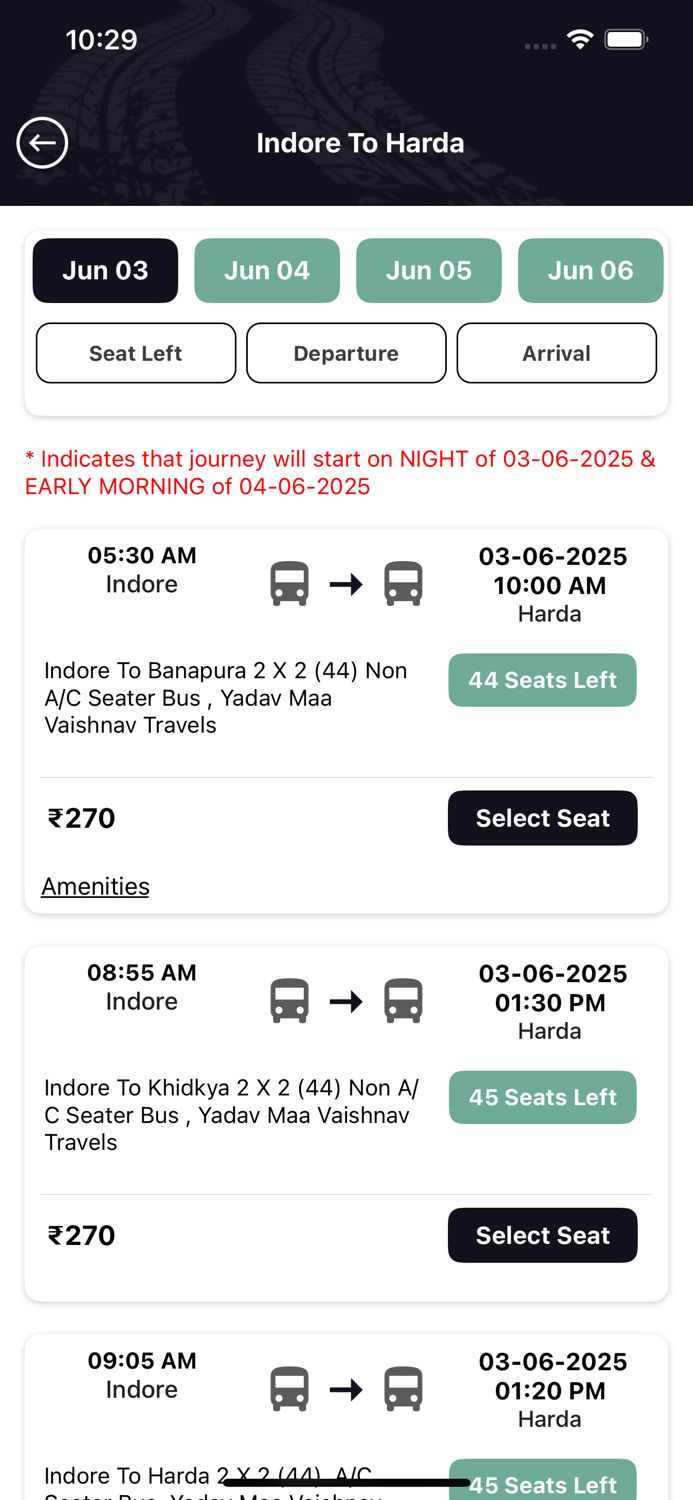This screenshot has height=1500, width=693.
Task: Click the 45 Seats Left badge on Khidkya bus
Action: click(x=543, y=1097)
